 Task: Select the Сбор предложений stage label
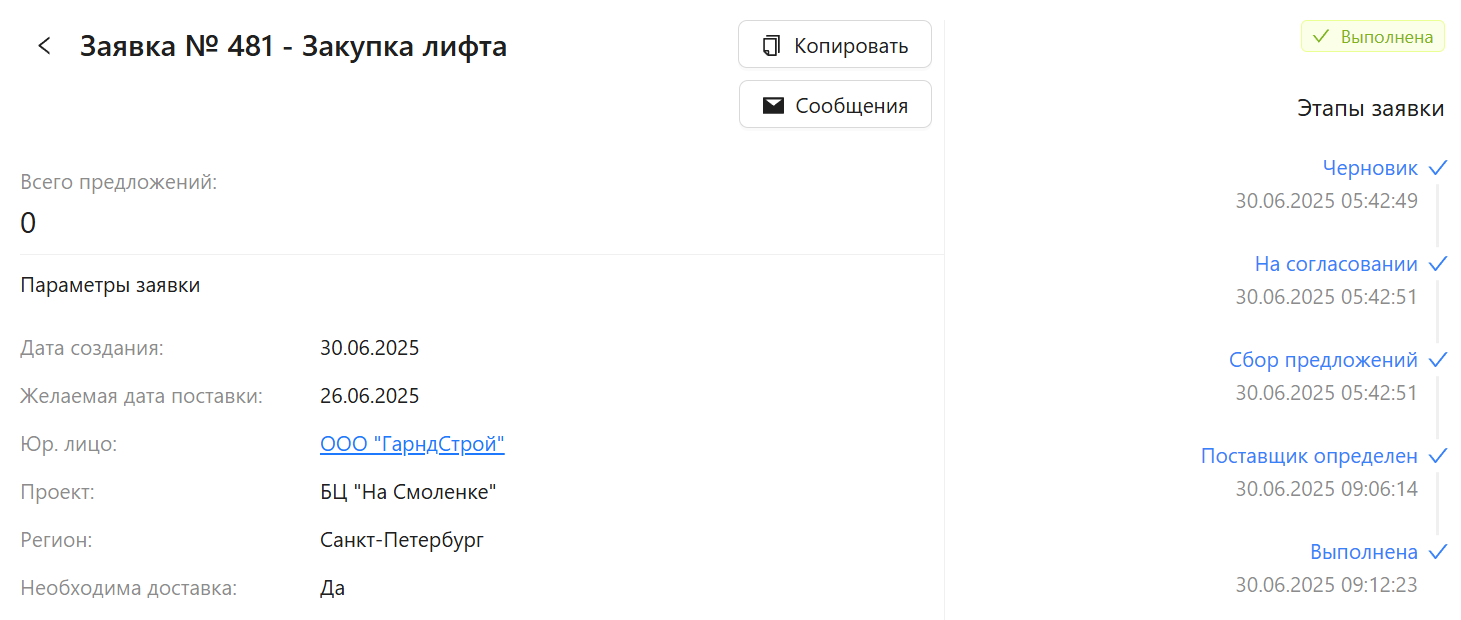click(x=1323, y=360)
